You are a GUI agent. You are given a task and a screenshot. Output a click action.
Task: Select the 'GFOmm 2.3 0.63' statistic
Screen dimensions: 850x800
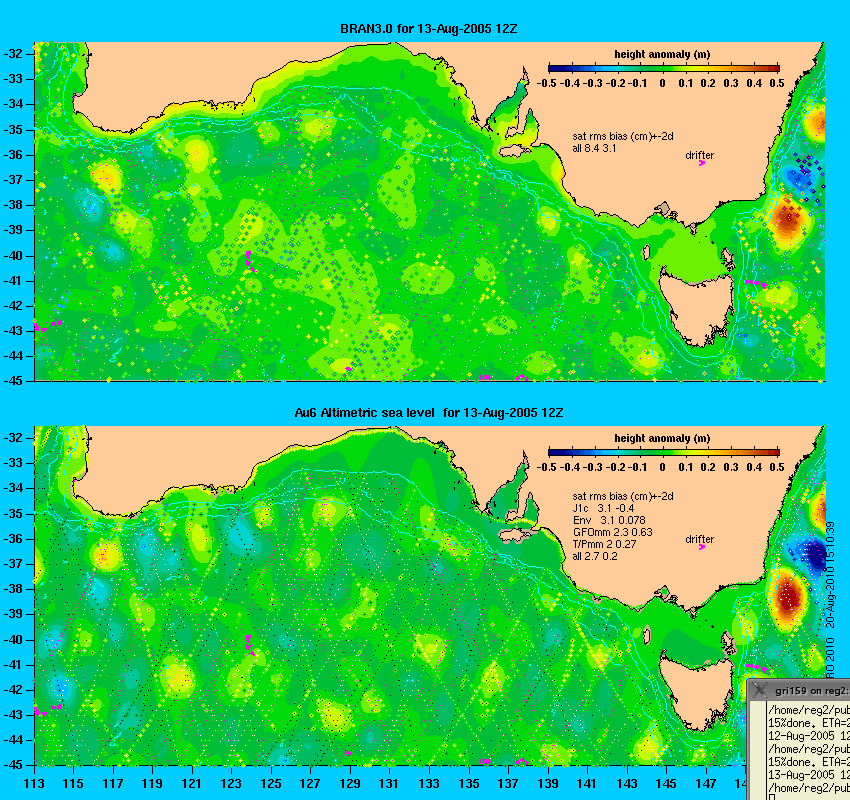[613, 532]
